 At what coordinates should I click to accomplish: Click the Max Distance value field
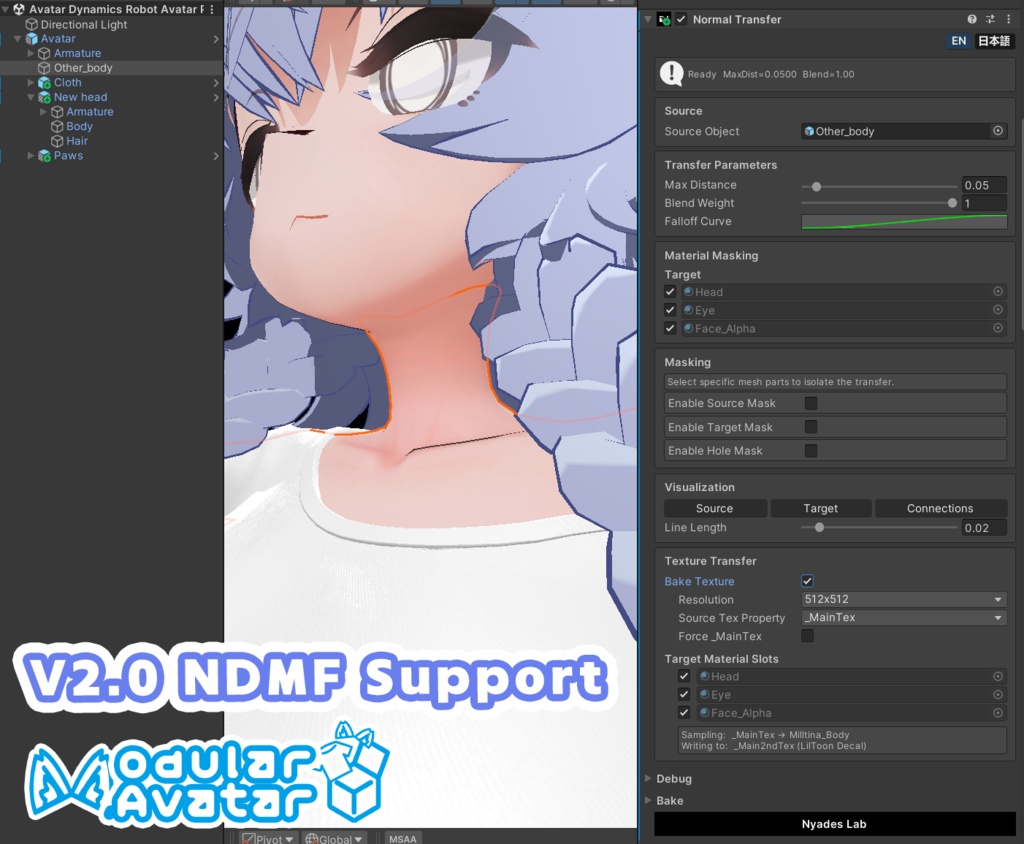[x=984, y=185]
